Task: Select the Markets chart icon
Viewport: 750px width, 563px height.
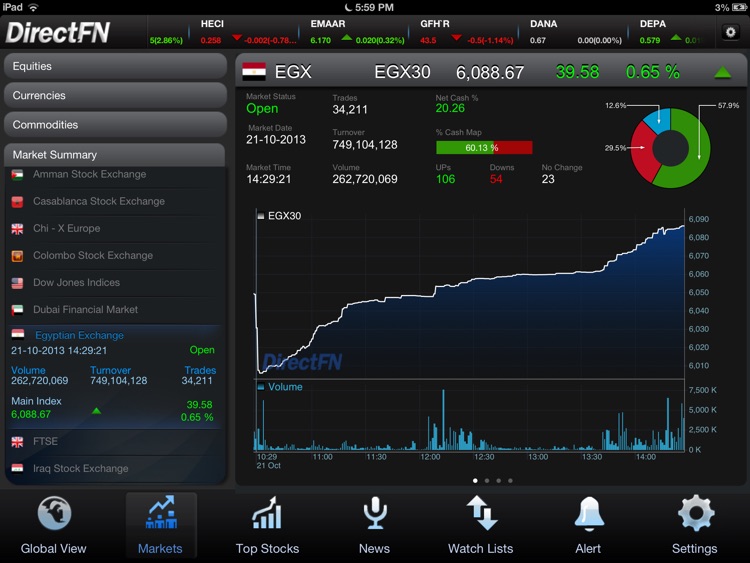Action: pyautogui.click(x=161, y=512)
